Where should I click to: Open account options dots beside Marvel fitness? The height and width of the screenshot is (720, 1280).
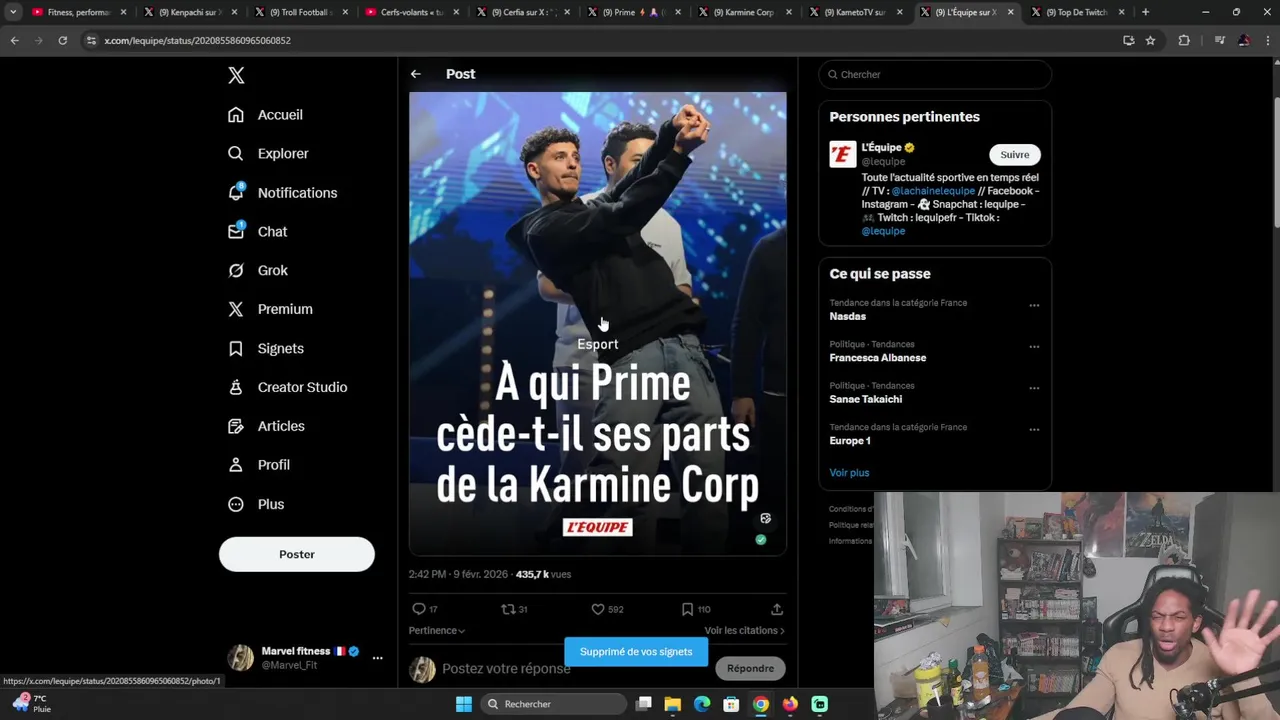point(377,658)
